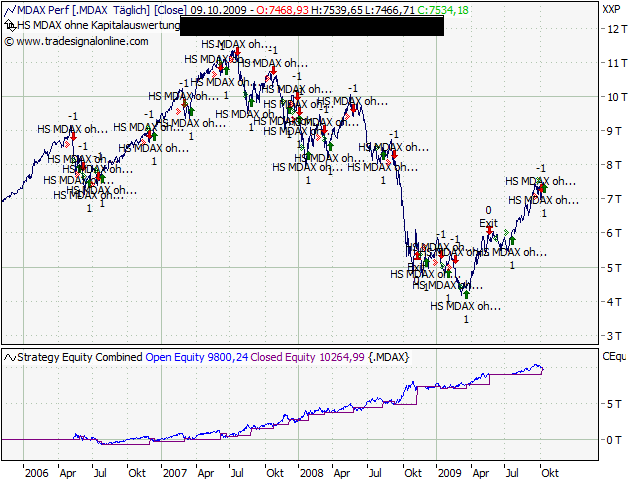Click the [Close] price field label

tap(170, 10)
